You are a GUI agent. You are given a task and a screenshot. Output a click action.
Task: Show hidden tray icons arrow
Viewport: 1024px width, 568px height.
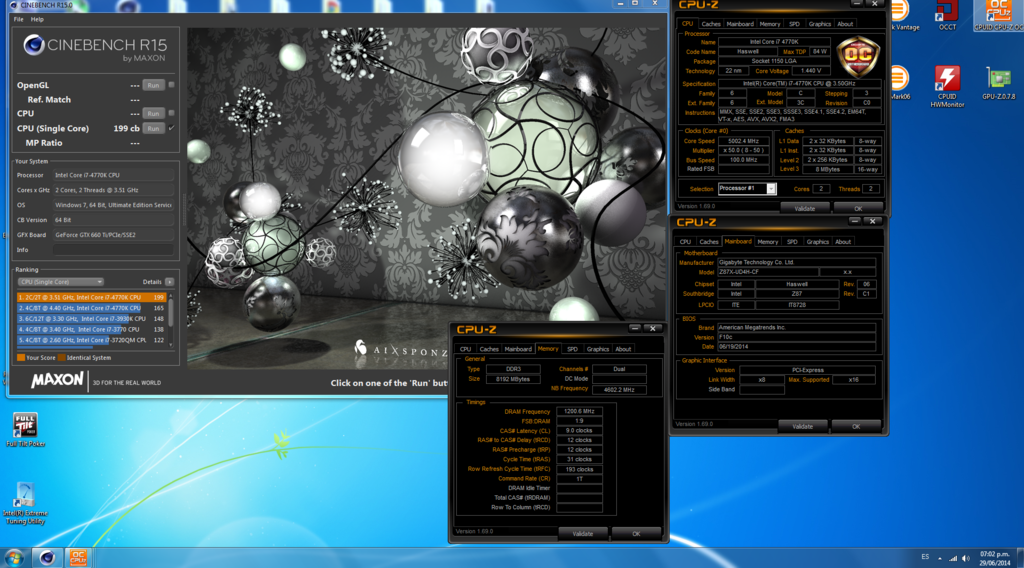click(x=940, y=558)
